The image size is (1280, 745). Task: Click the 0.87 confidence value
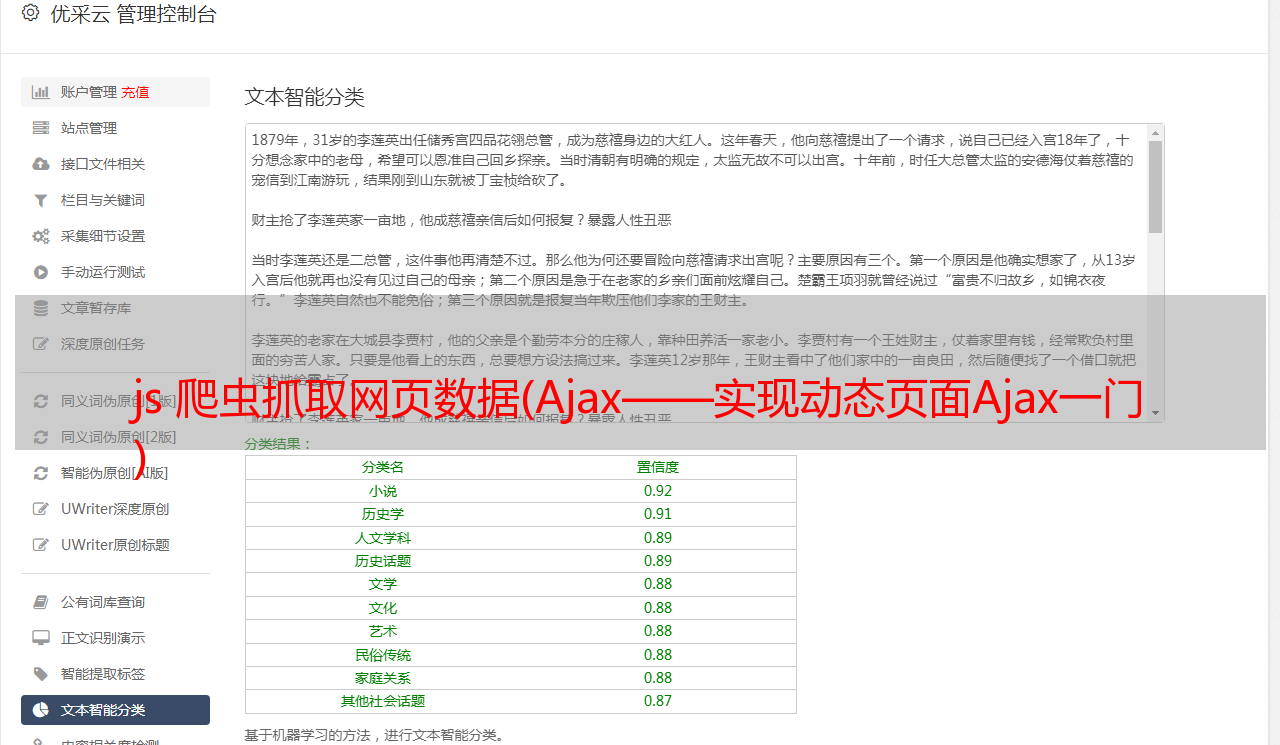(658, 701)
